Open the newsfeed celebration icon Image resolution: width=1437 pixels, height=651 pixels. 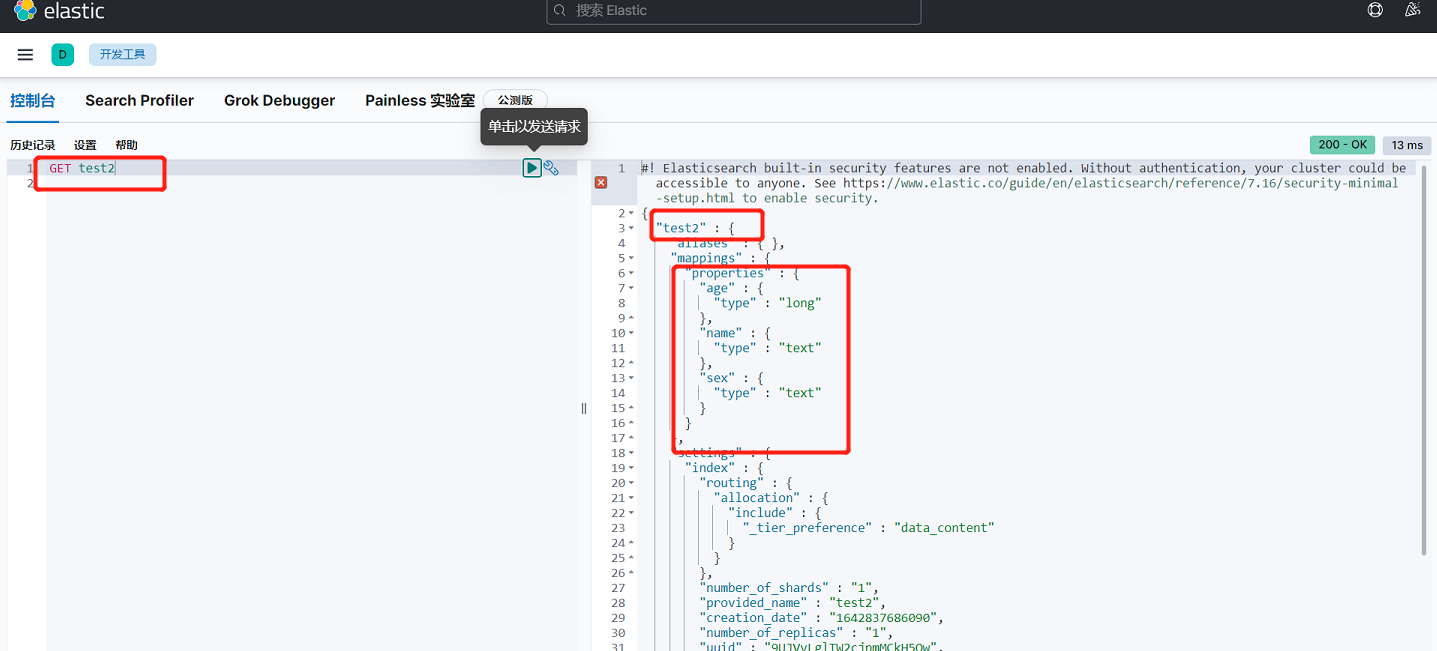click(1413, 10)
